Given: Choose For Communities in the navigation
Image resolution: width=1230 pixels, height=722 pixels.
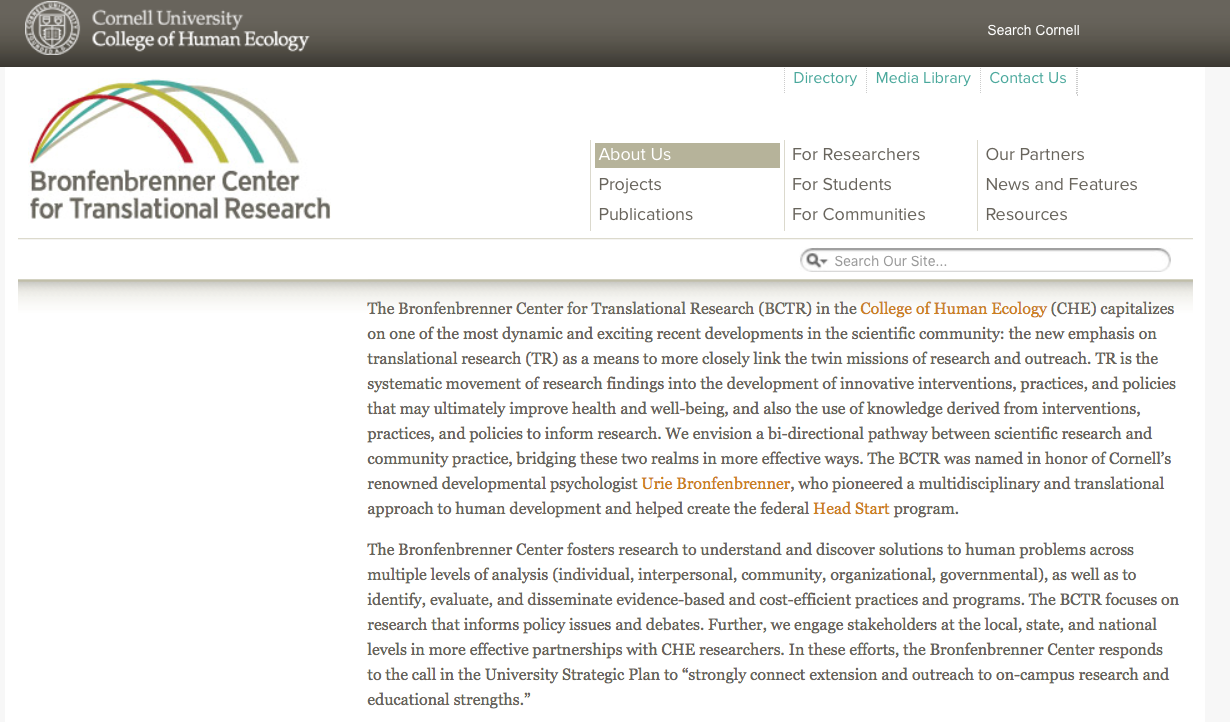Looking at the screenshot, I should tap(858, 215).
